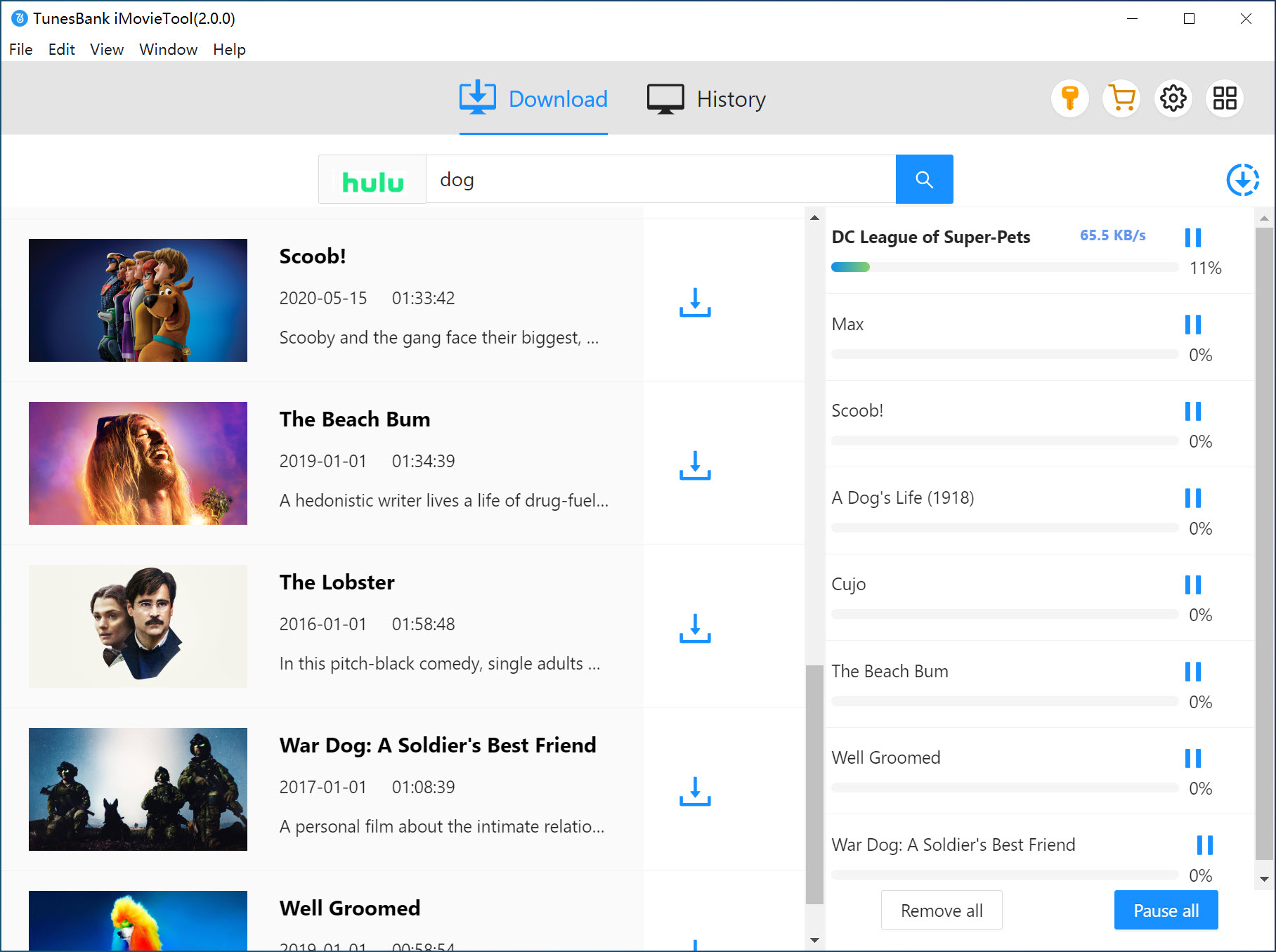This screenshot has height=952, width=1276.
Task: Click the Cujo download progress bar
Action: click(1005, 614)
